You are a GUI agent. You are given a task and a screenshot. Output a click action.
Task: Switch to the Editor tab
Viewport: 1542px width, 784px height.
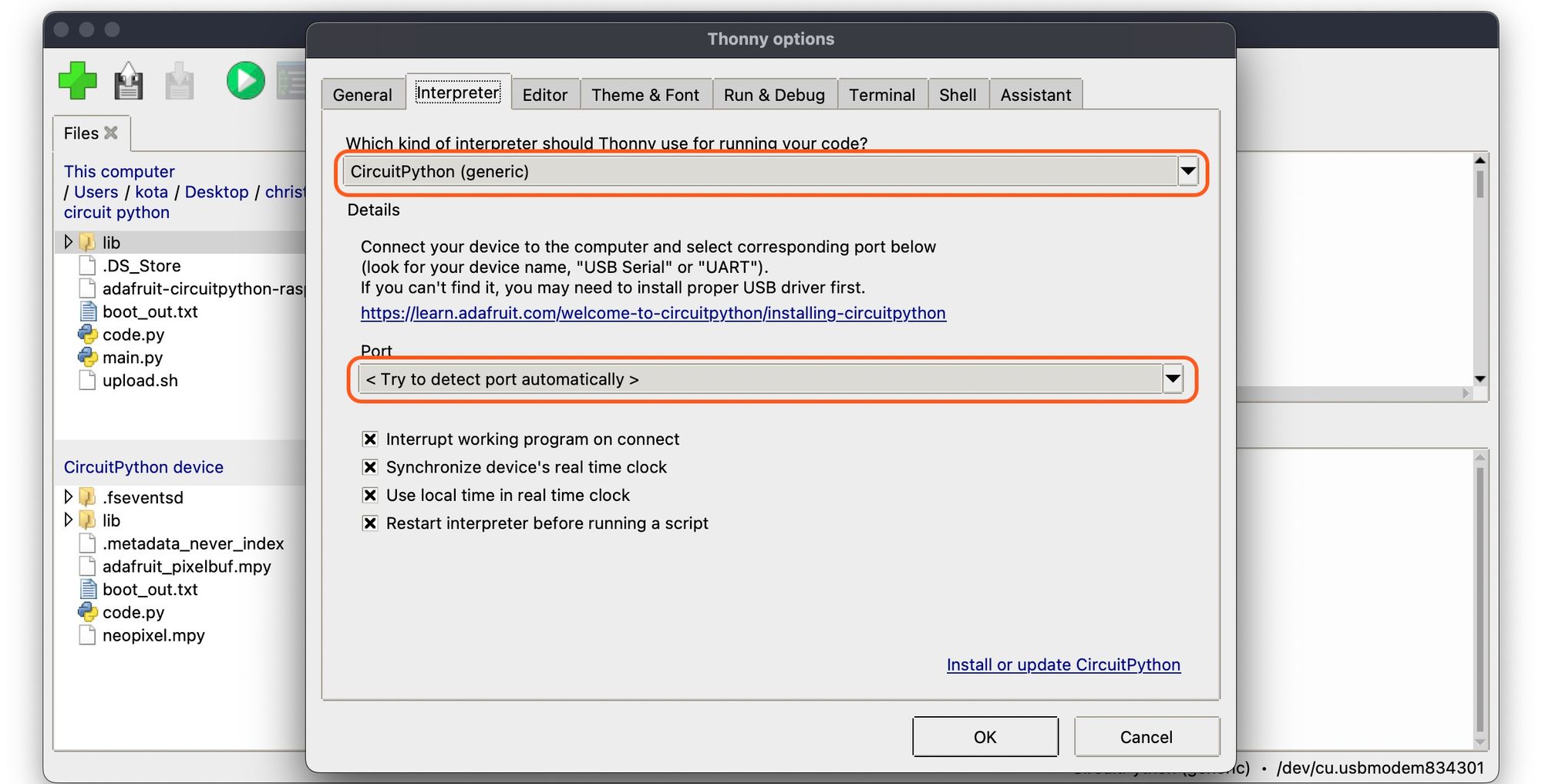[x=545, y=95]
